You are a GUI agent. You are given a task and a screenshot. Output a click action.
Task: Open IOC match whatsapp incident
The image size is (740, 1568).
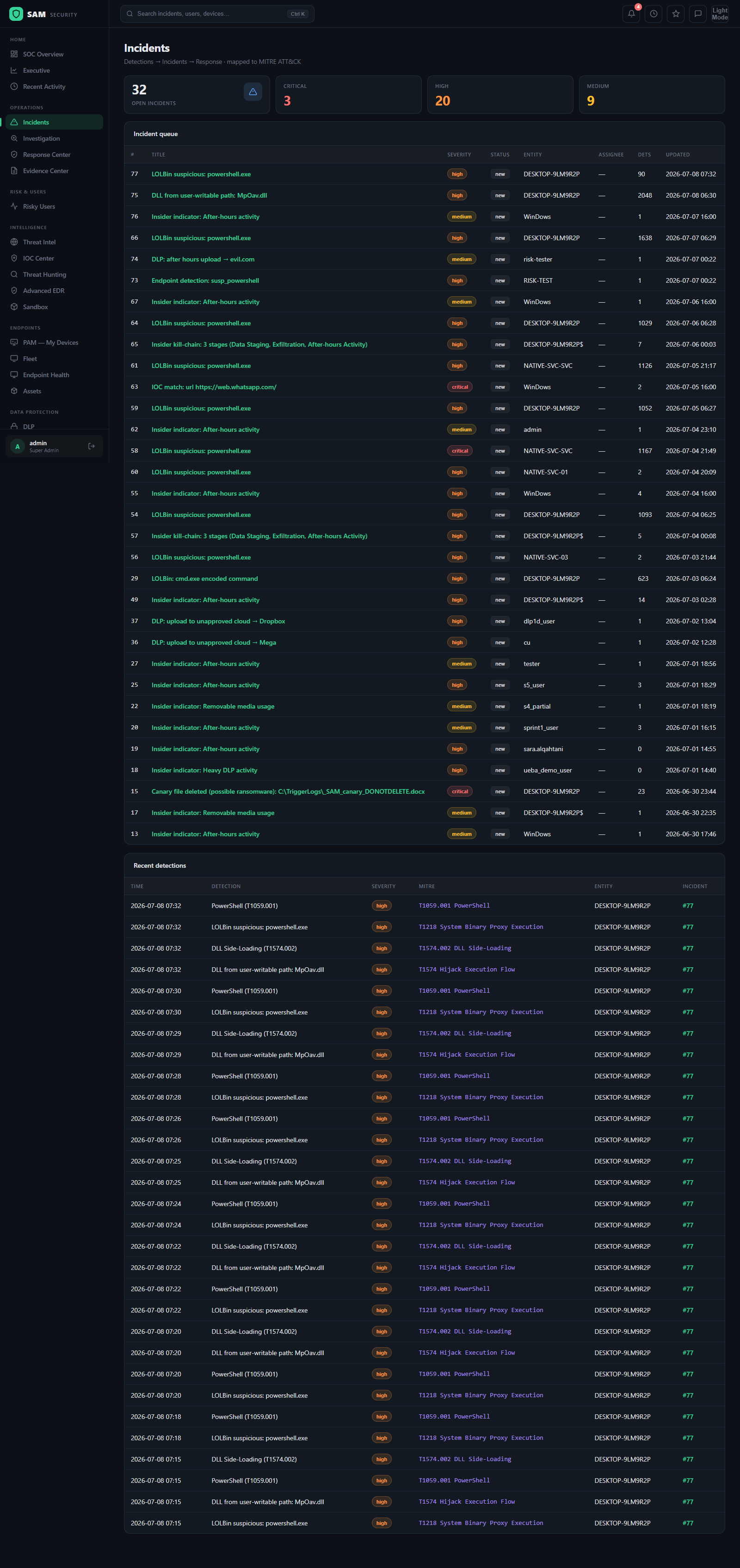214,387
